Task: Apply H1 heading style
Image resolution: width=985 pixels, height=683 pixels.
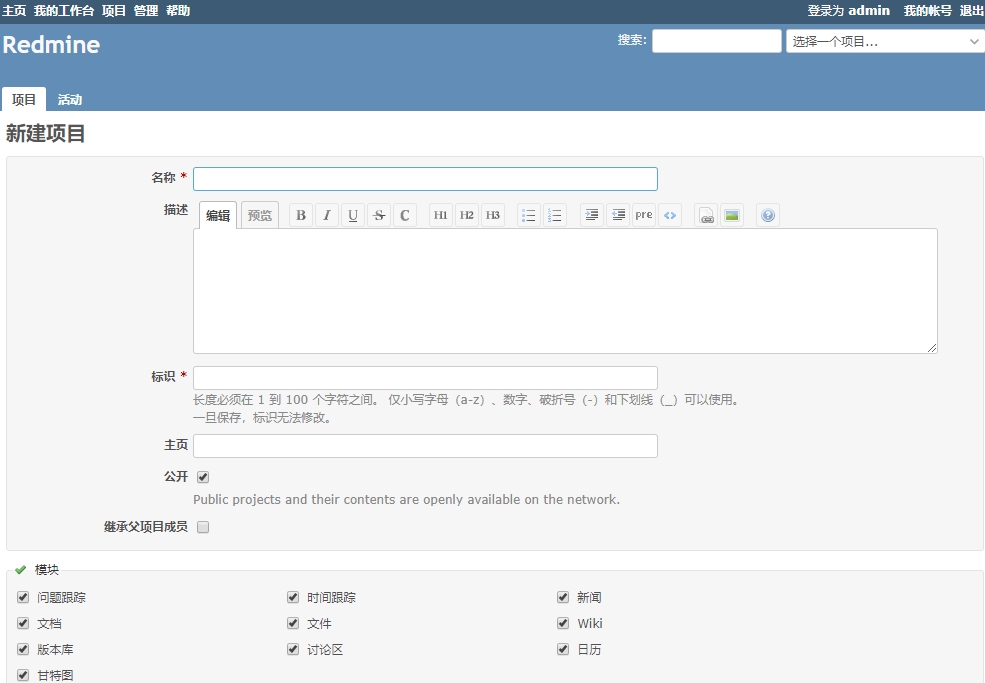Action: 441,215
